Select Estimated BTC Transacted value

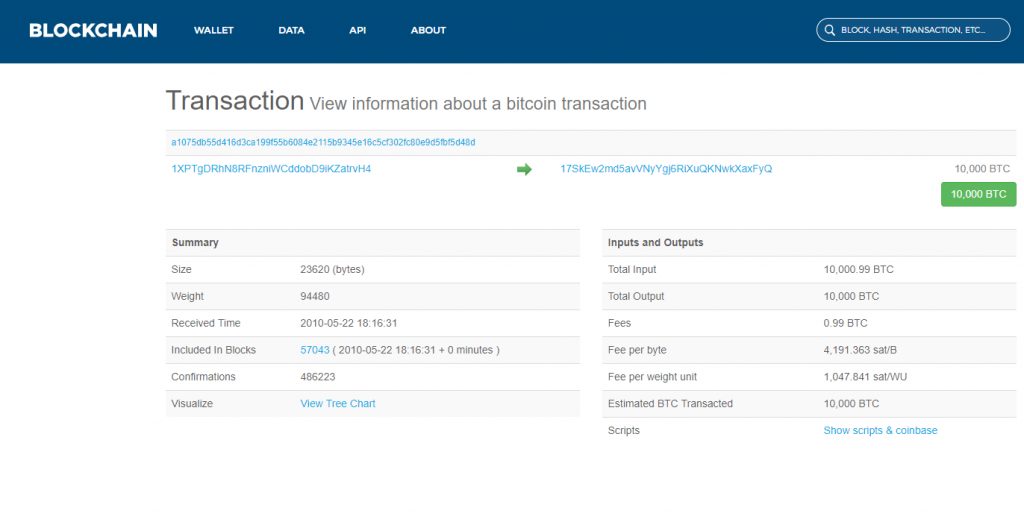coord(852,403)
